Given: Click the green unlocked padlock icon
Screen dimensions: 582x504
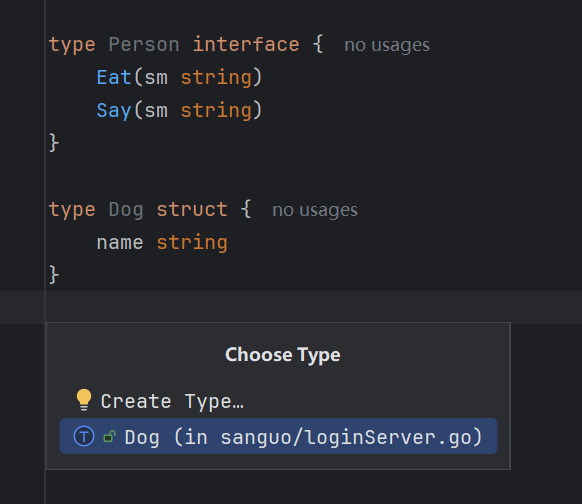Looking at the screenshot, I should point(109,436).
